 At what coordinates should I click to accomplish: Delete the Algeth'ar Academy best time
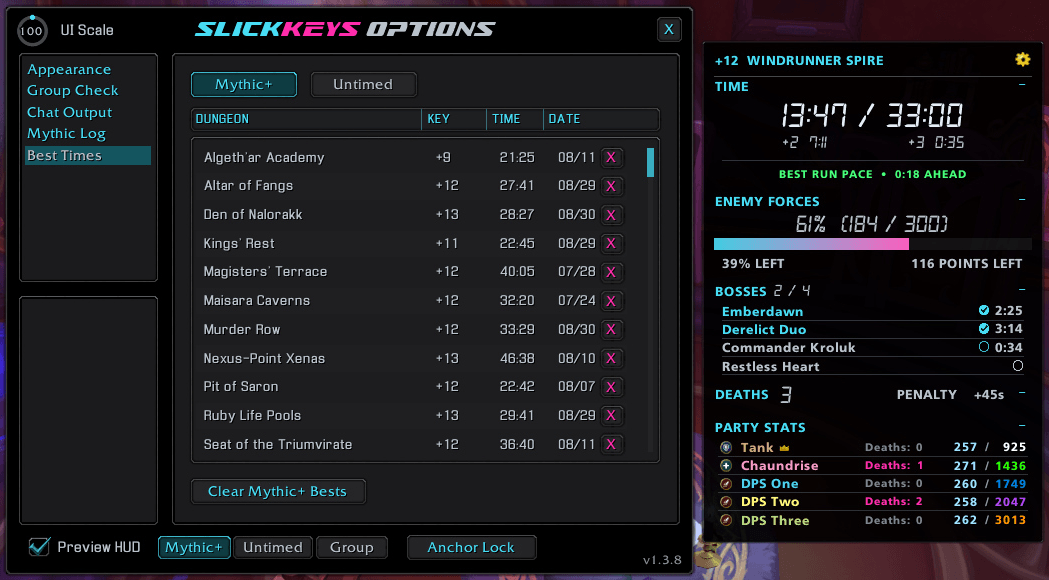pos(611,157)
